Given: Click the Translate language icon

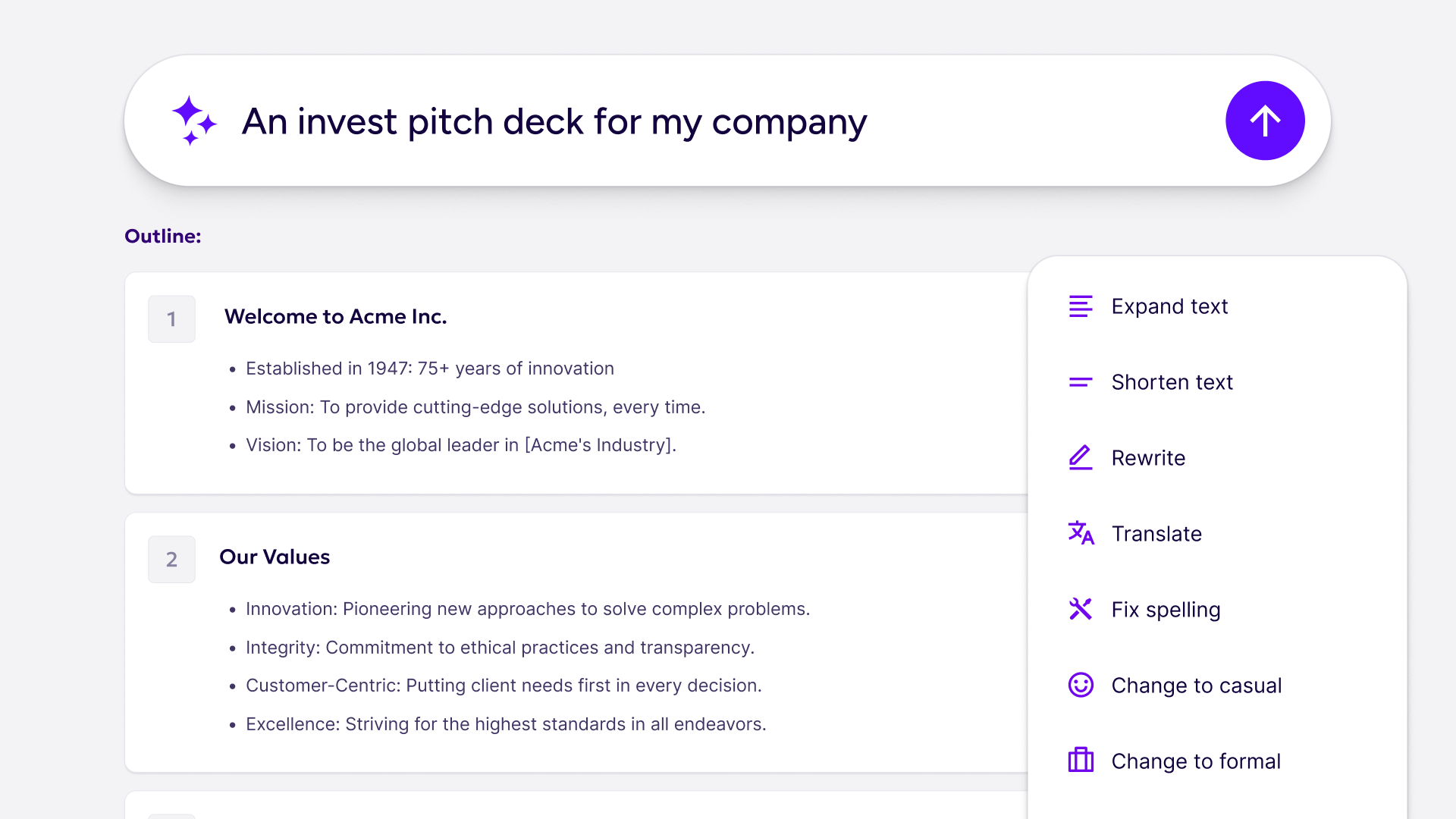Looking at the screenshot, I should [1080, 533].
